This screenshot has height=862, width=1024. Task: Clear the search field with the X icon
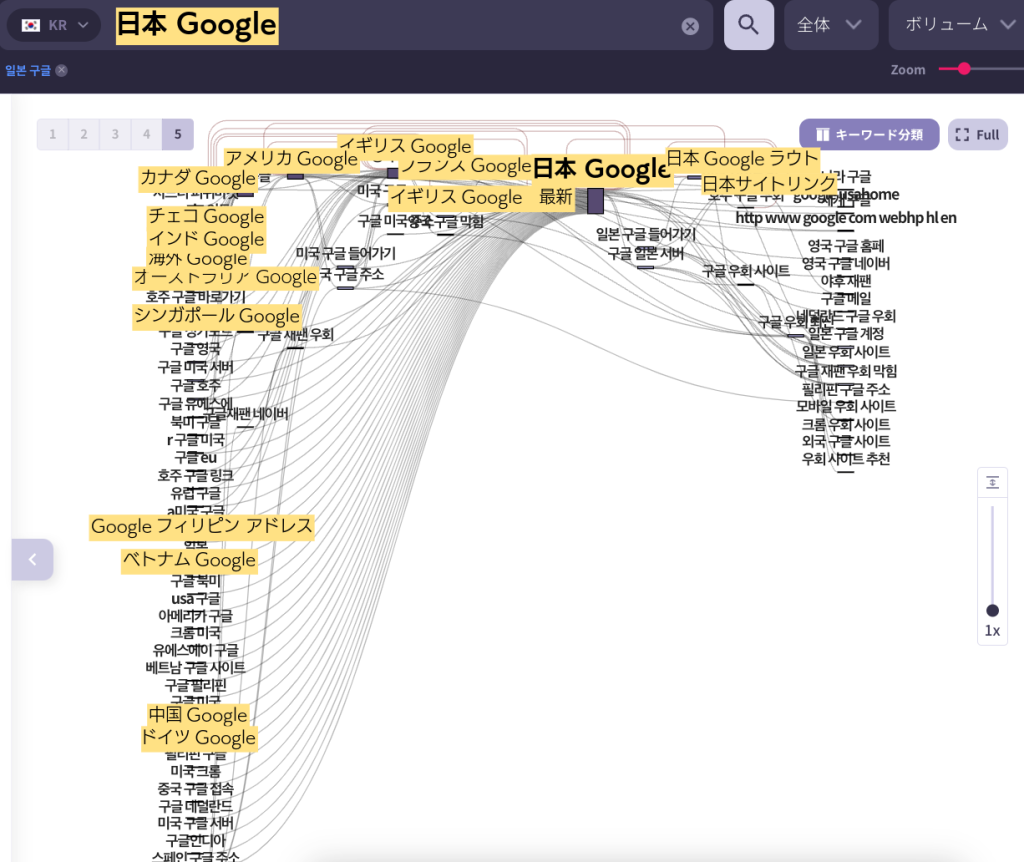click(690, 26)
